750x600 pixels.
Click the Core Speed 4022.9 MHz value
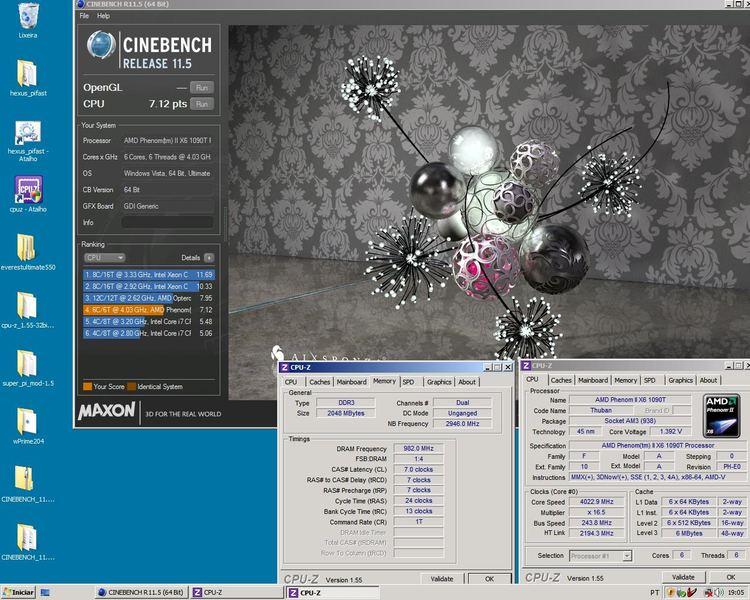[x=596, y=502]
